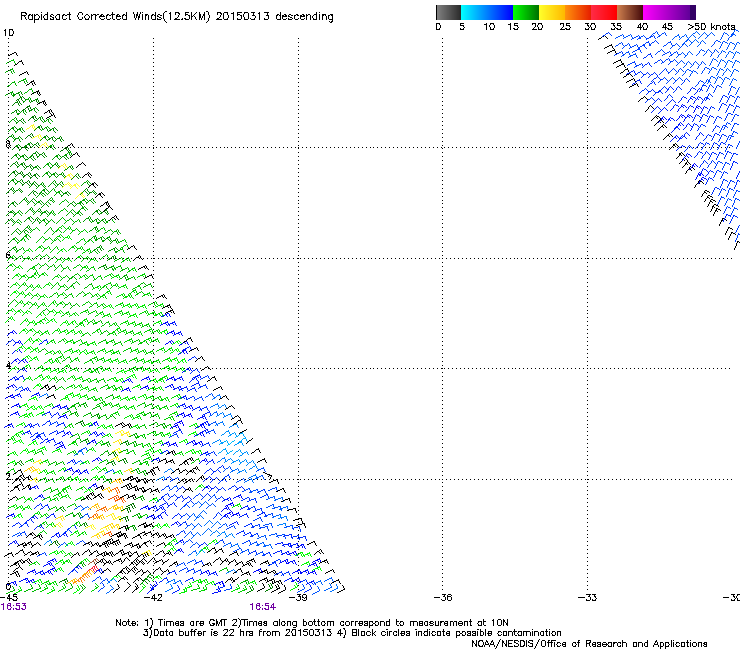Click the orange 25-30 knots legend segment

[578, 12]
